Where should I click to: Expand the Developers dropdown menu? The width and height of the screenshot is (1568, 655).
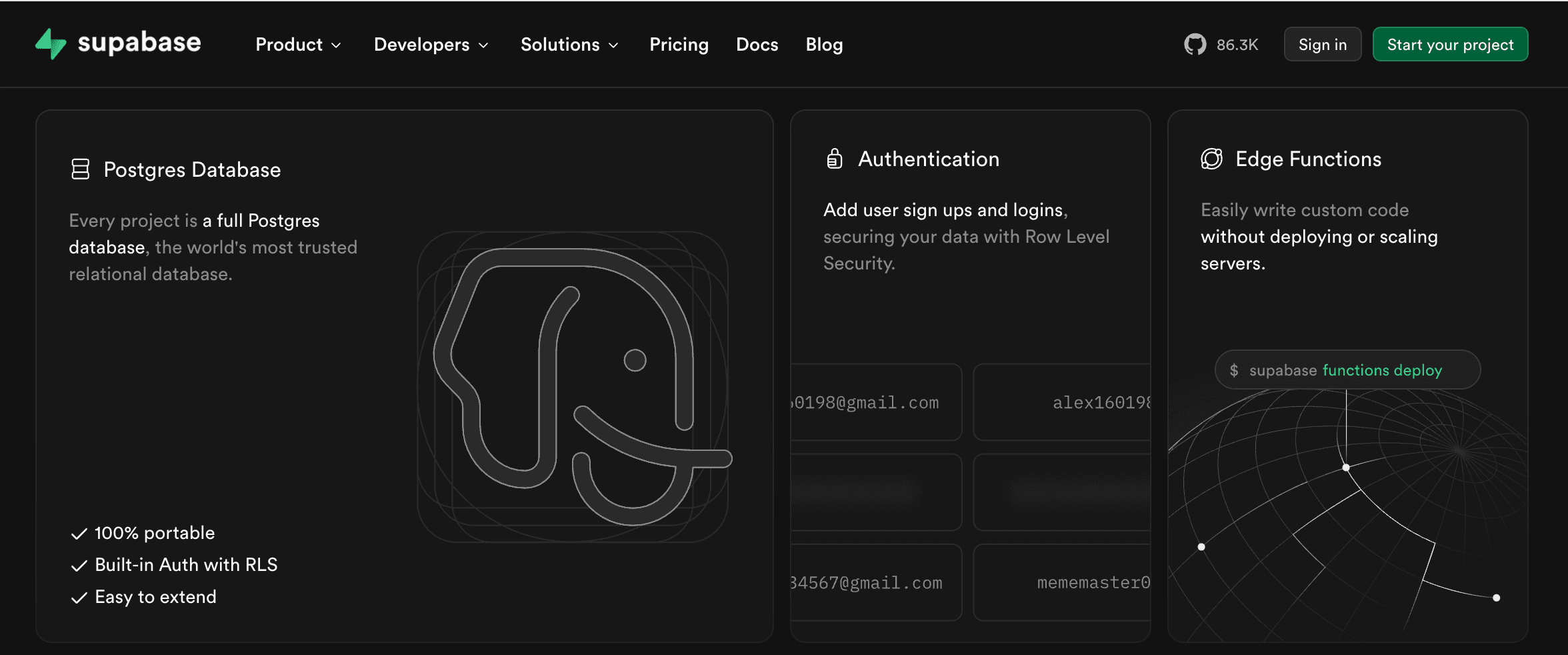[431, 45]
